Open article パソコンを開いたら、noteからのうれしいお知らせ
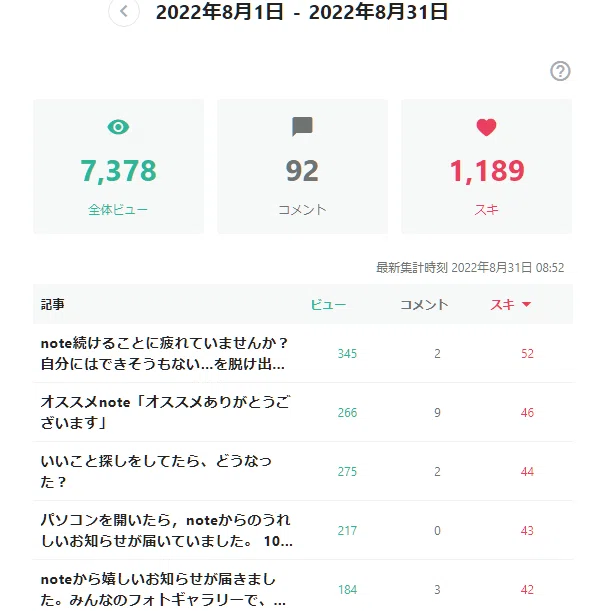604x611 pixels. 166,530
